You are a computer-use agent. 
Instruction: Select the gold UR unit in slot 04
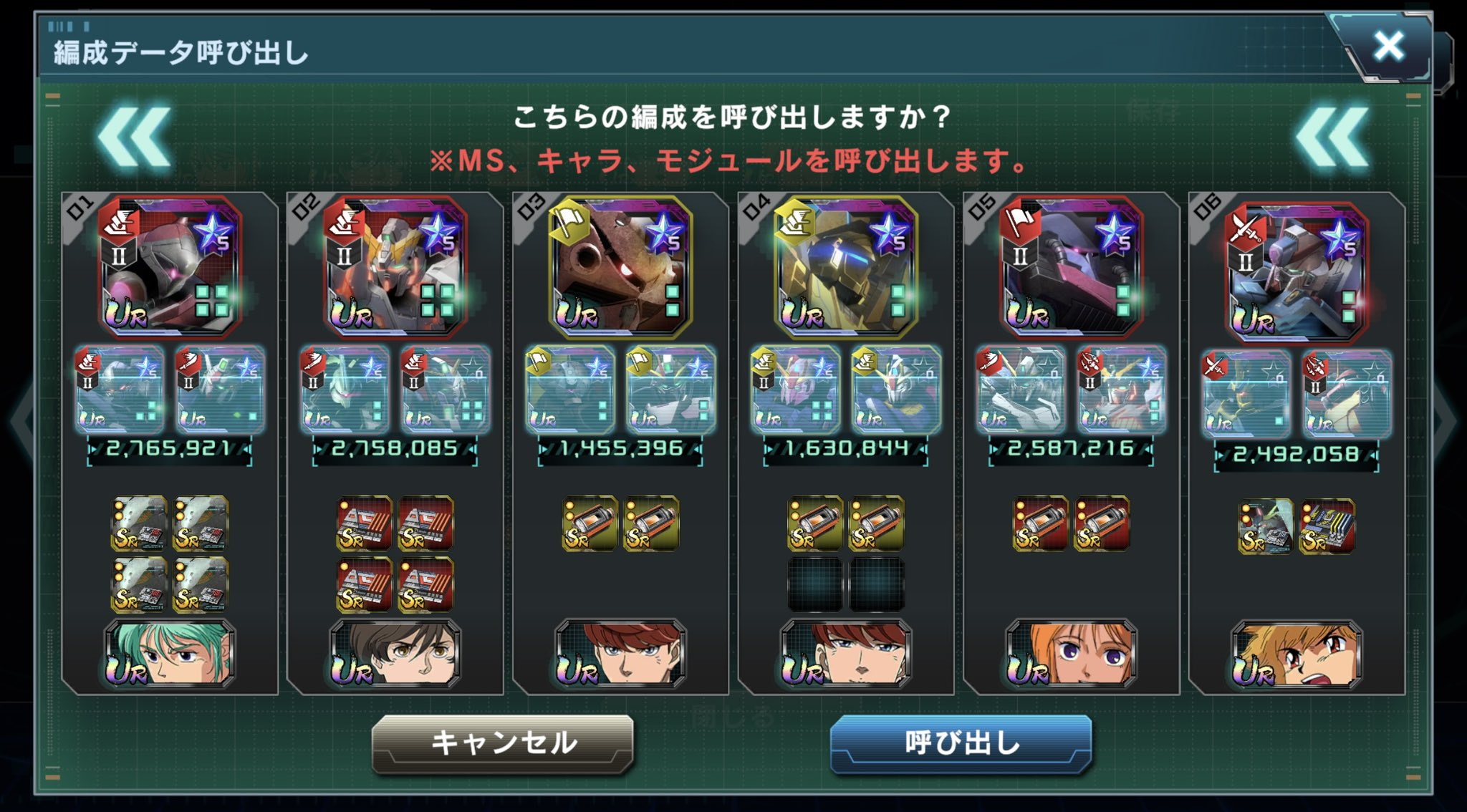point(846,266)
